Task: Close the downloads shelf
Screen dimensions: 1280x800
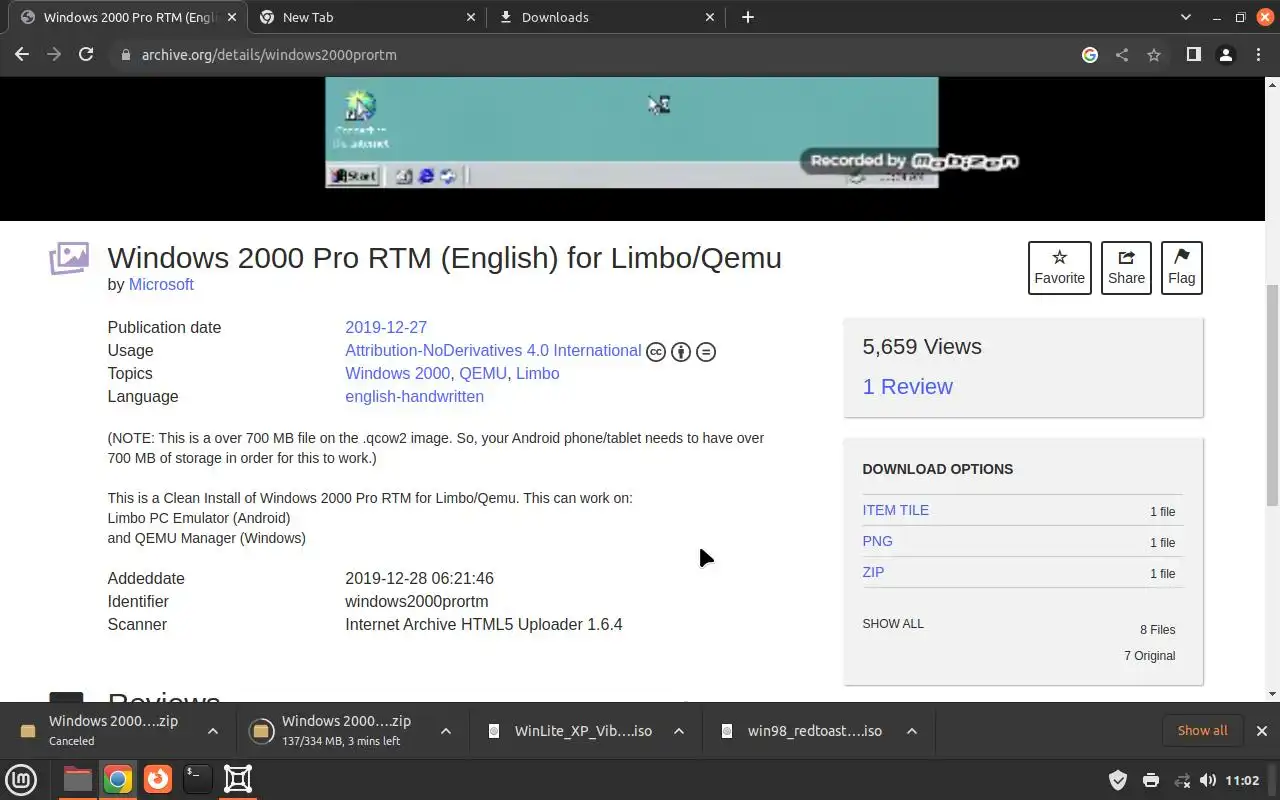Action: tap(1261, 731)
